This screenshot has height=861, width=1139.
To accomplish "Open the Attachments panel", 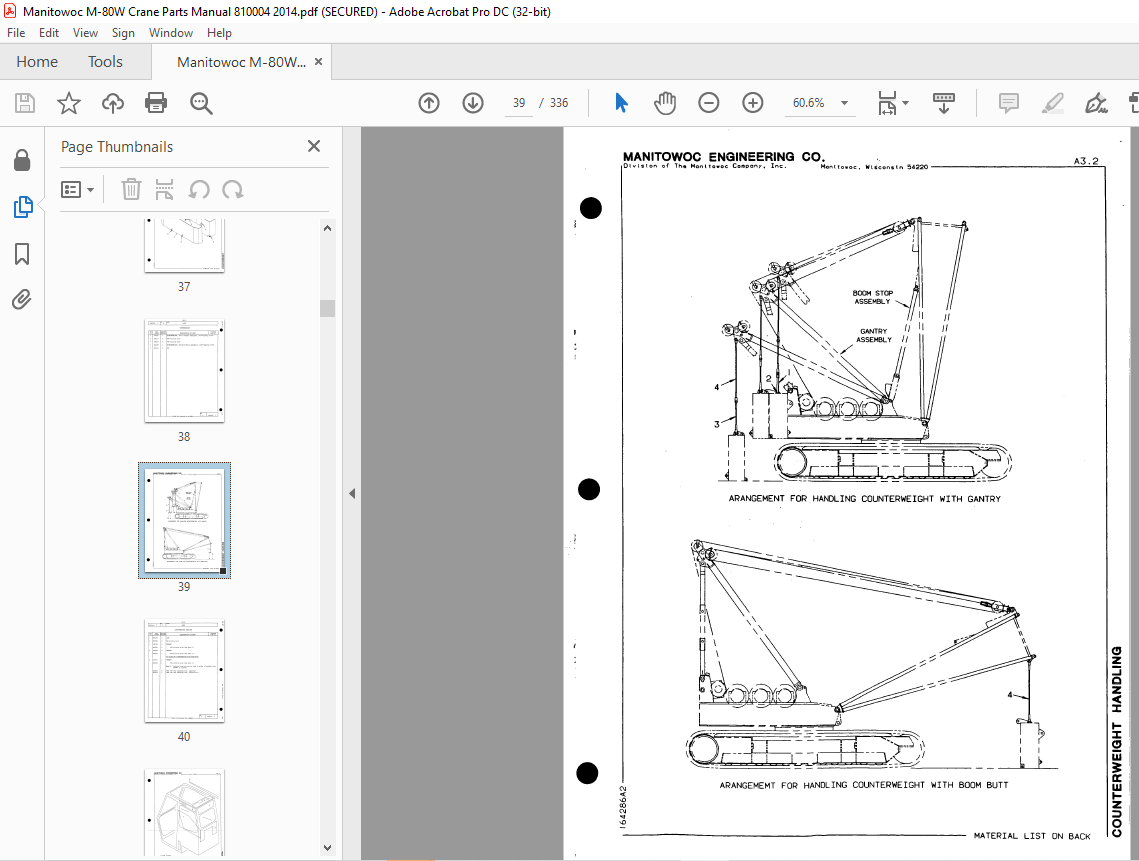I will click(22, 299).
